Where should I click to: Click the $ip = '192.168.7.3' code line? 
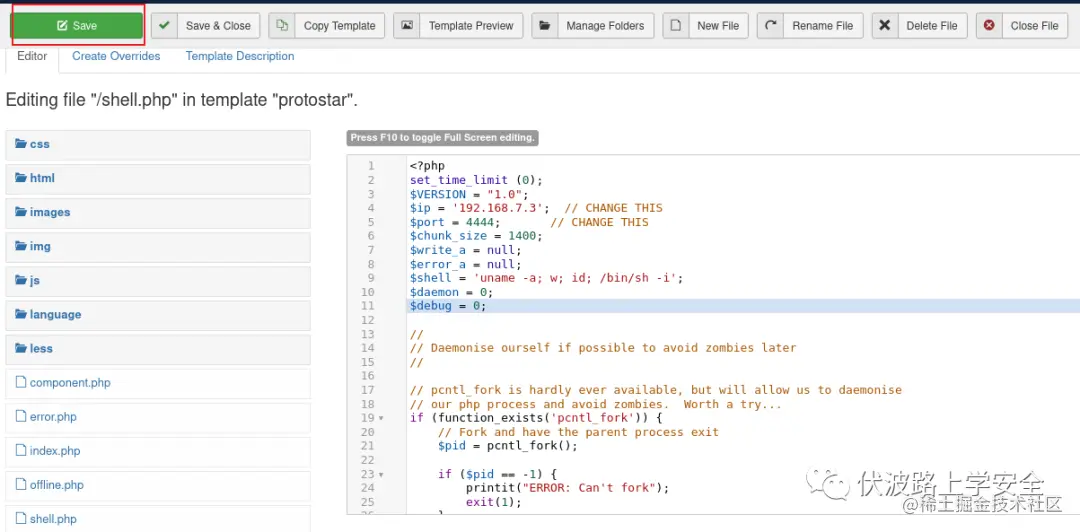pos(536,208)
